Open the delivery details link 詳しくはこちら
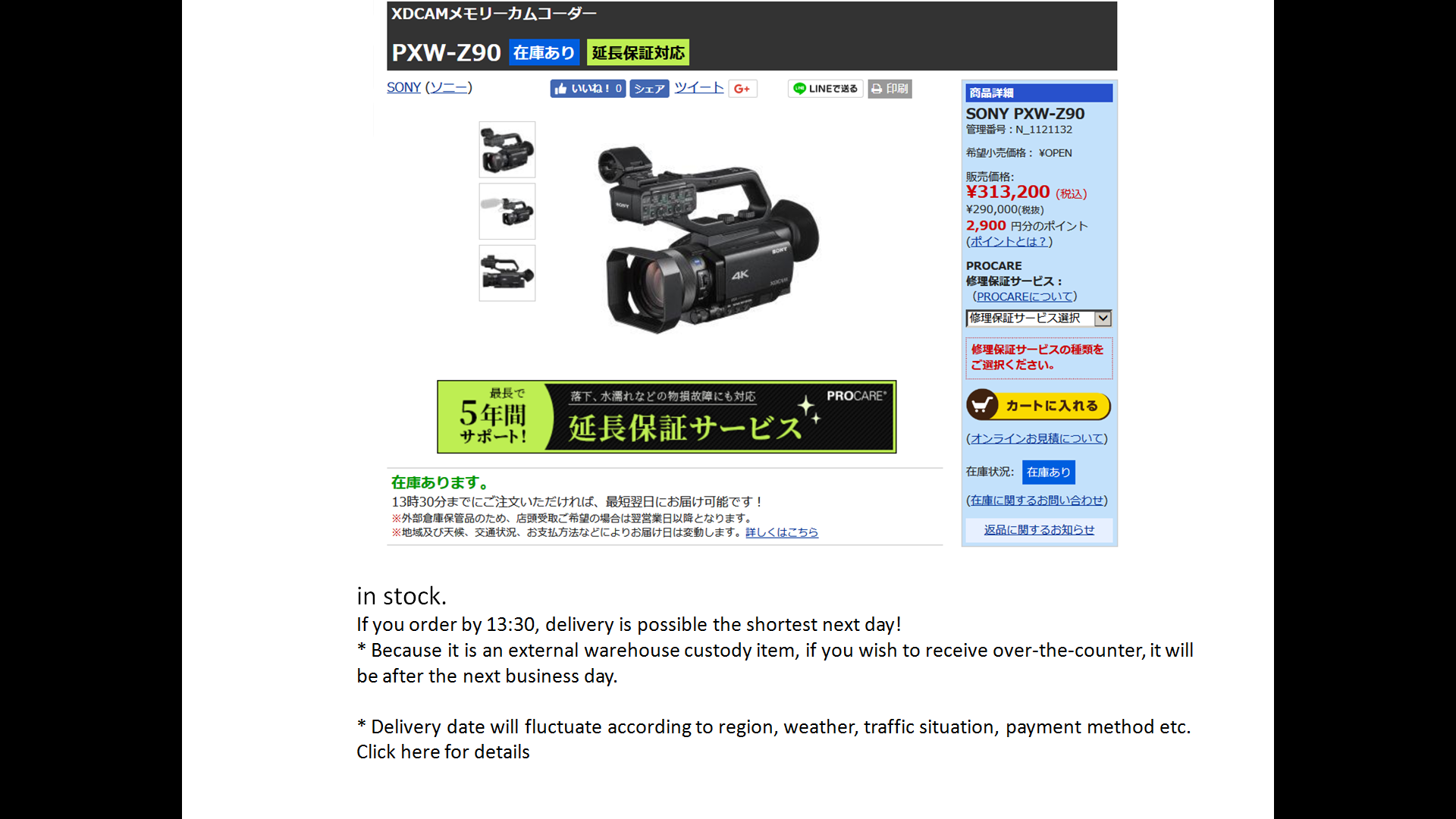Viewport: 1456px width, 819px height. [782, 532]
